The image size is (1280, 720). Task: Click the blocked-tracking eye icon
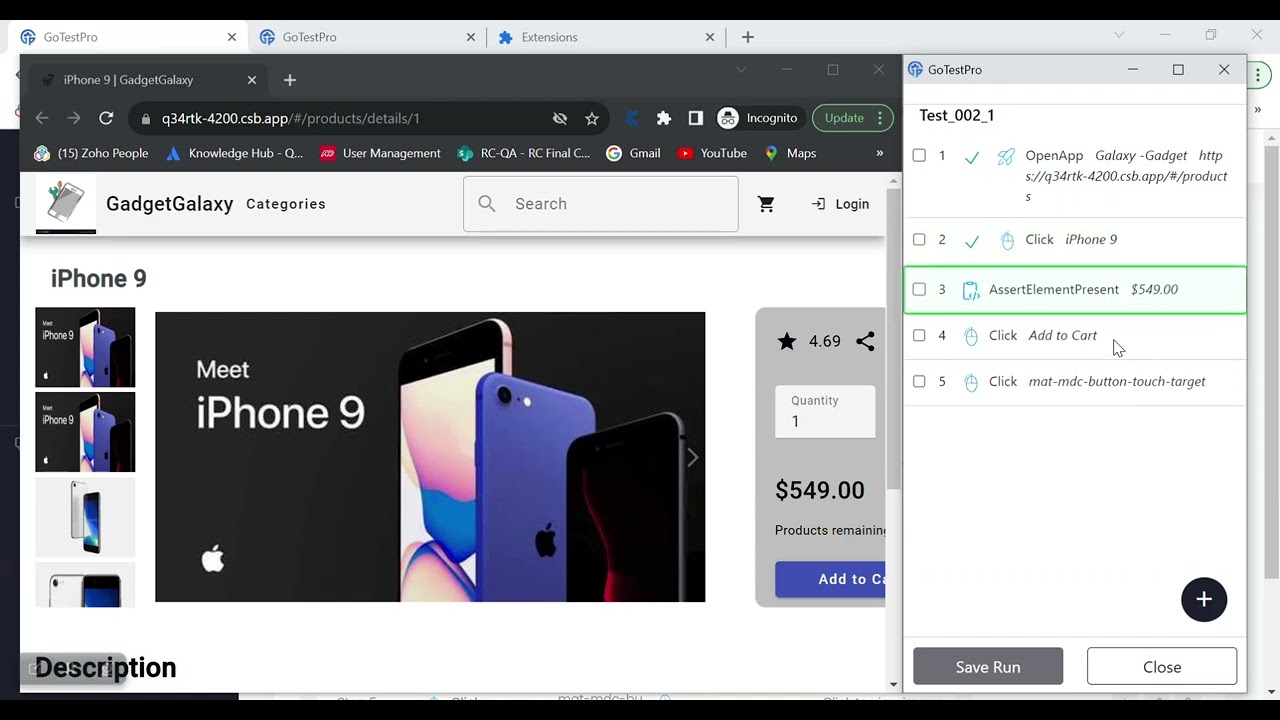coord(560,118)
